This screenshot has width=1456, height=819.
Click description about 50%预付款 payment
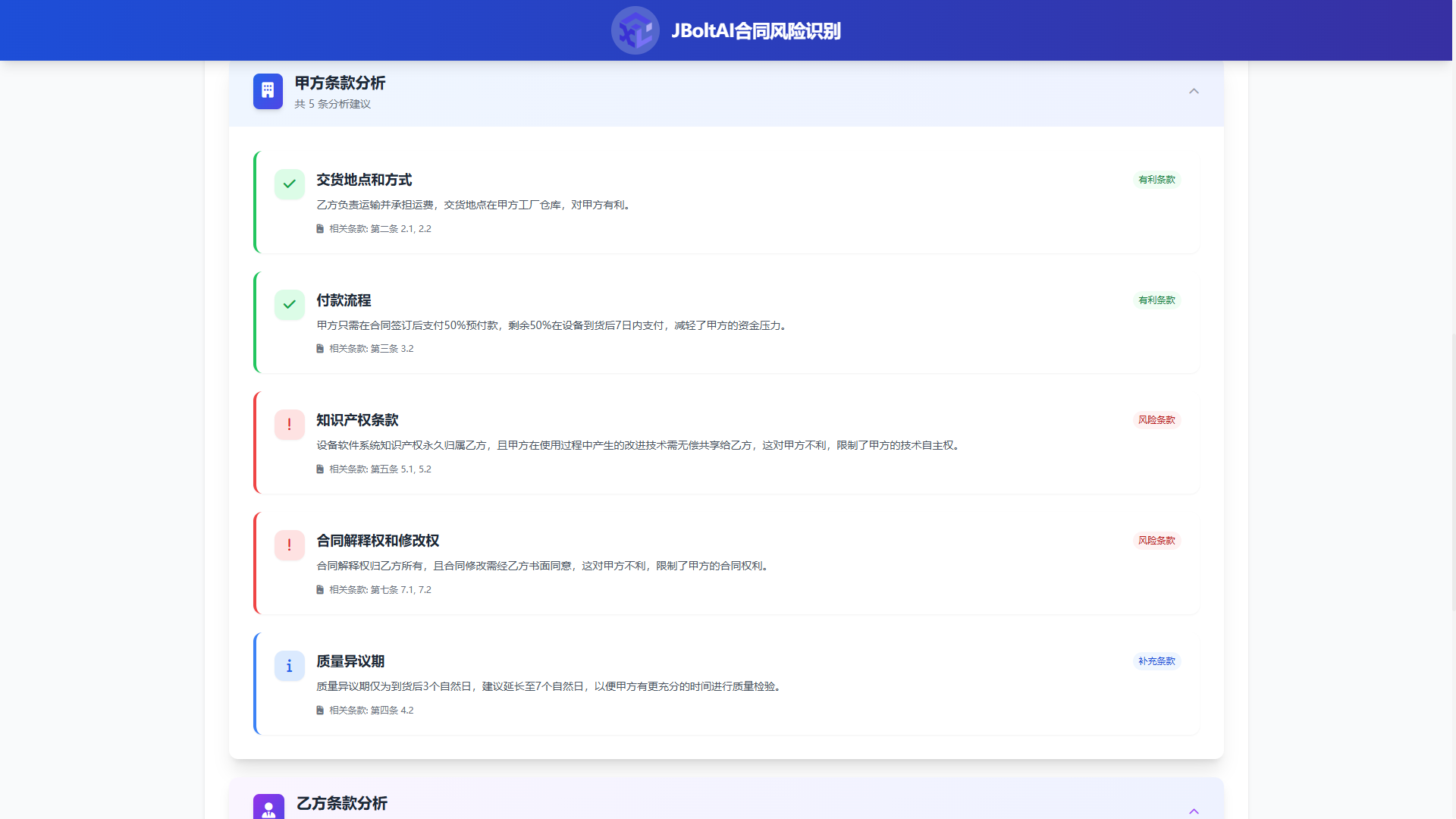point(554,325)
